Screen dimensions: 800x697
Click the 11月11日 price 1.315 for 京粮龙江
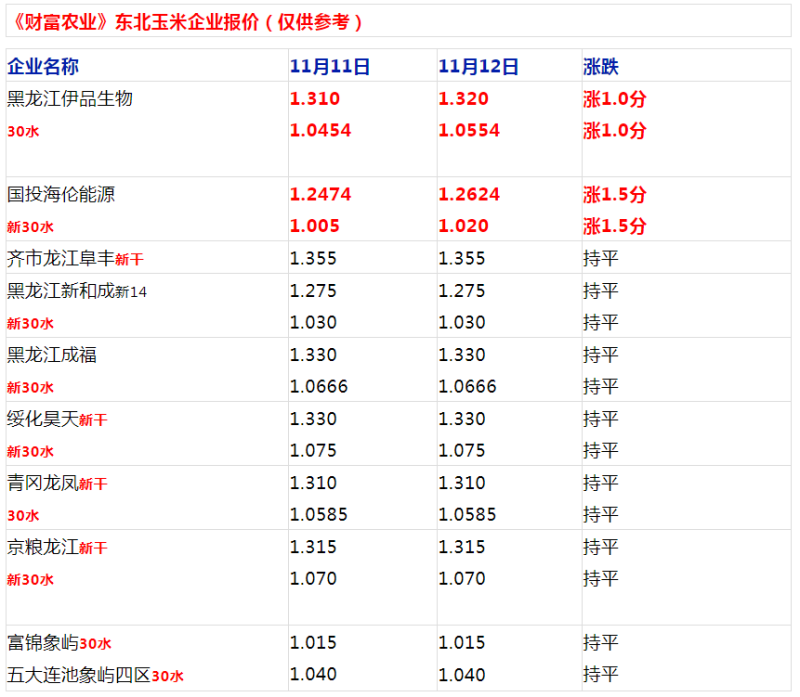313,547
